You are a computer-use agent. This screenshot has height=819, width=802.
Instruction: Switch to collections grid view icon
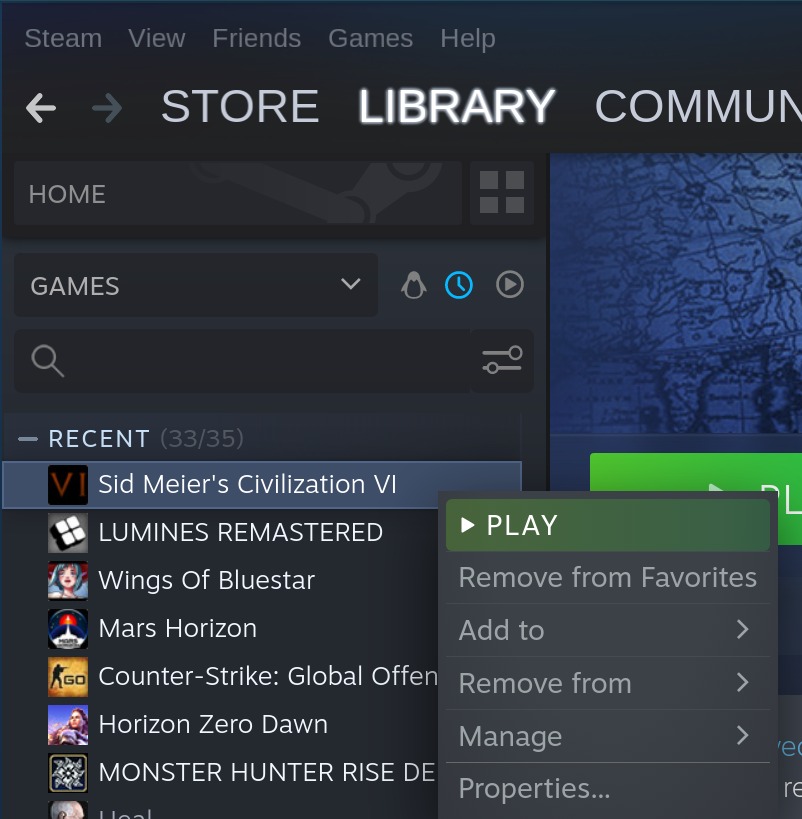tap(502, 192)
